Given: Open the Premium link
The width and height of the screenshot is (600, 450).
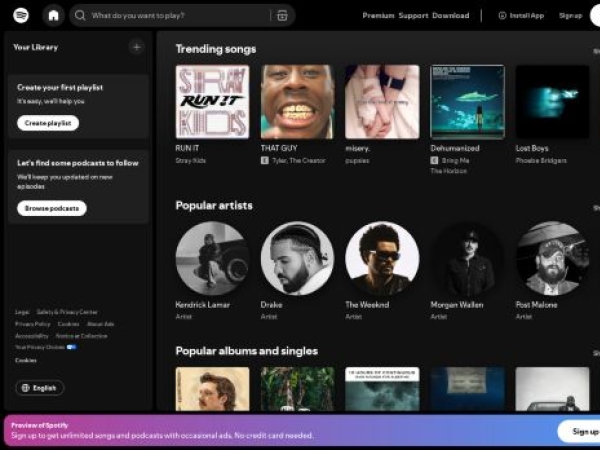Looking at the screenshot, I should 378,15.
